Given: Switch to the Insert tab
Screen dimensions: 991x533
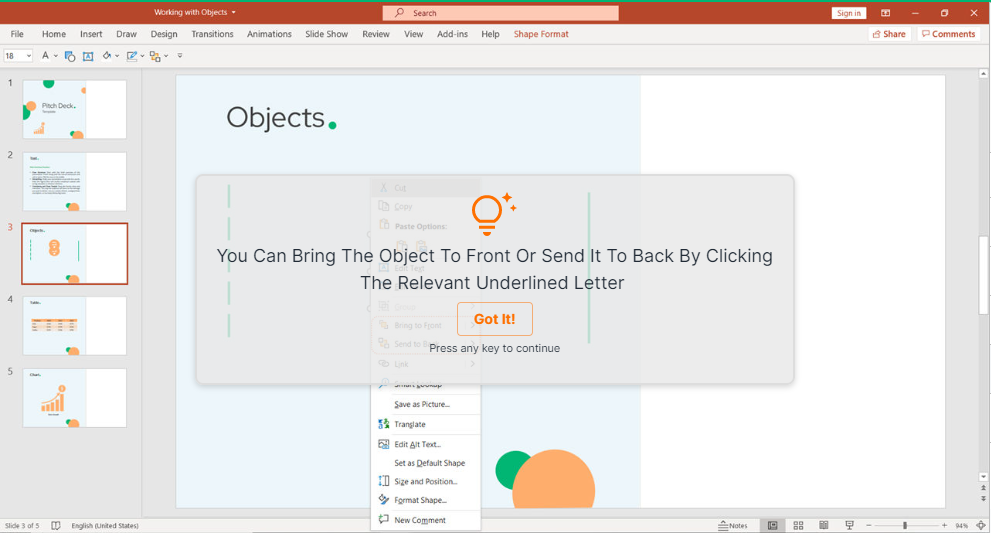Looking at the screenshot, I should (x=91, y=34).
